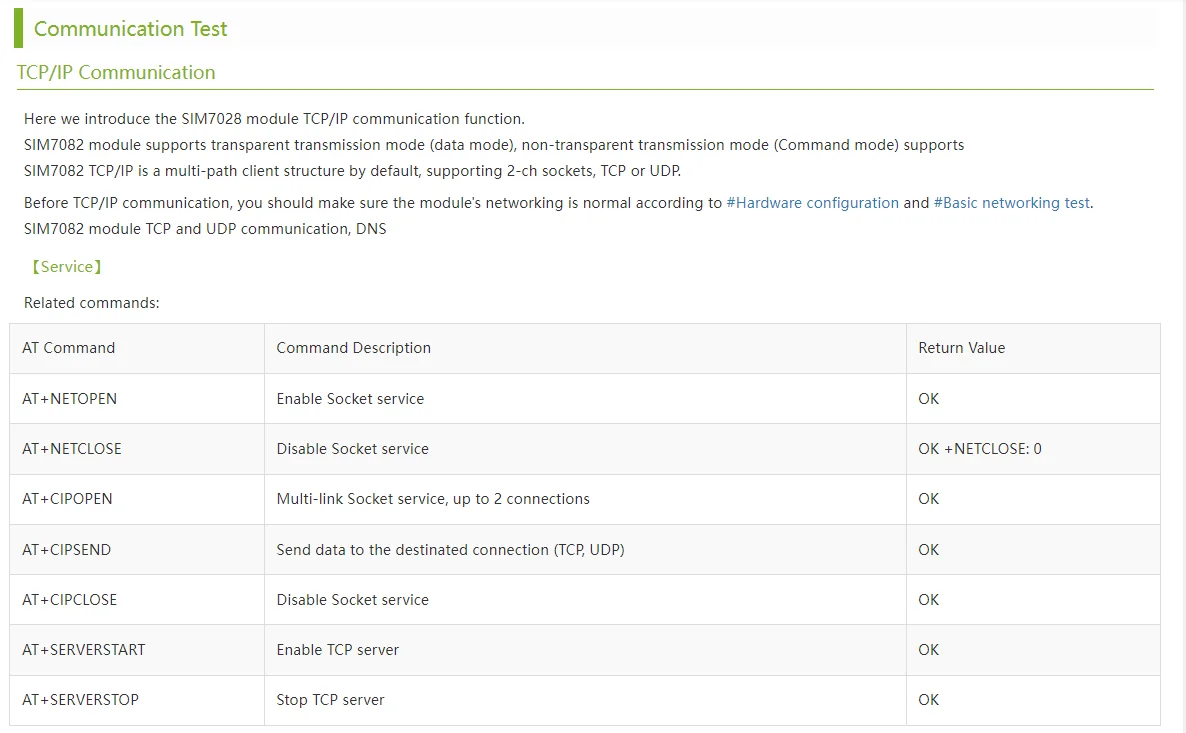Click the "Enable Socket service" description
The height and width of the screenshot is (733, 1186).
pos(350,399)
